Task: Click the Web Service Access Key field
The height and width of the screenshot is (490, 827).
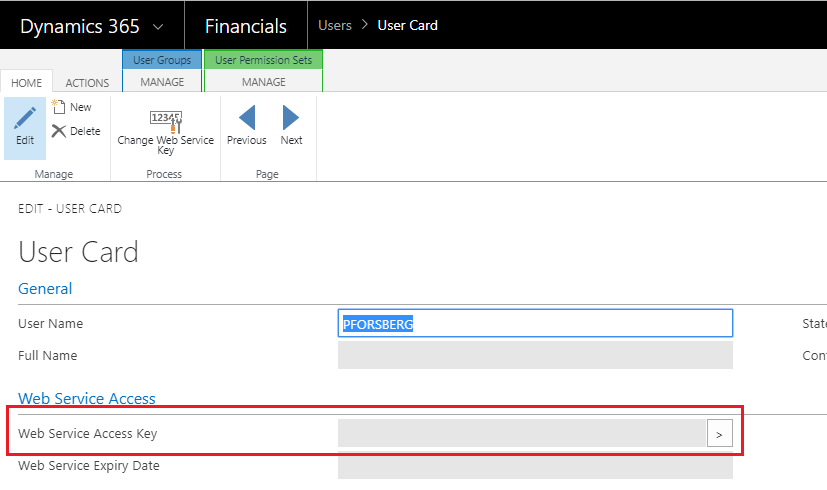Action: click(x=521, y=433)
